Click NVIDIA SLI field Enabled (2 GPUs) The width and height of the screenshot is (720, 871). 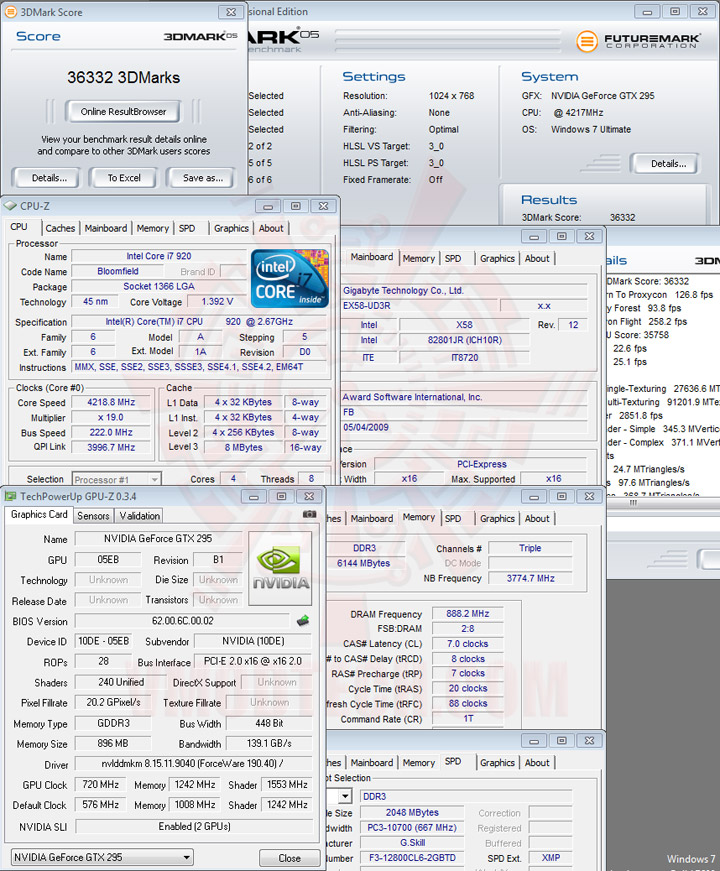(x=194, y=827)
